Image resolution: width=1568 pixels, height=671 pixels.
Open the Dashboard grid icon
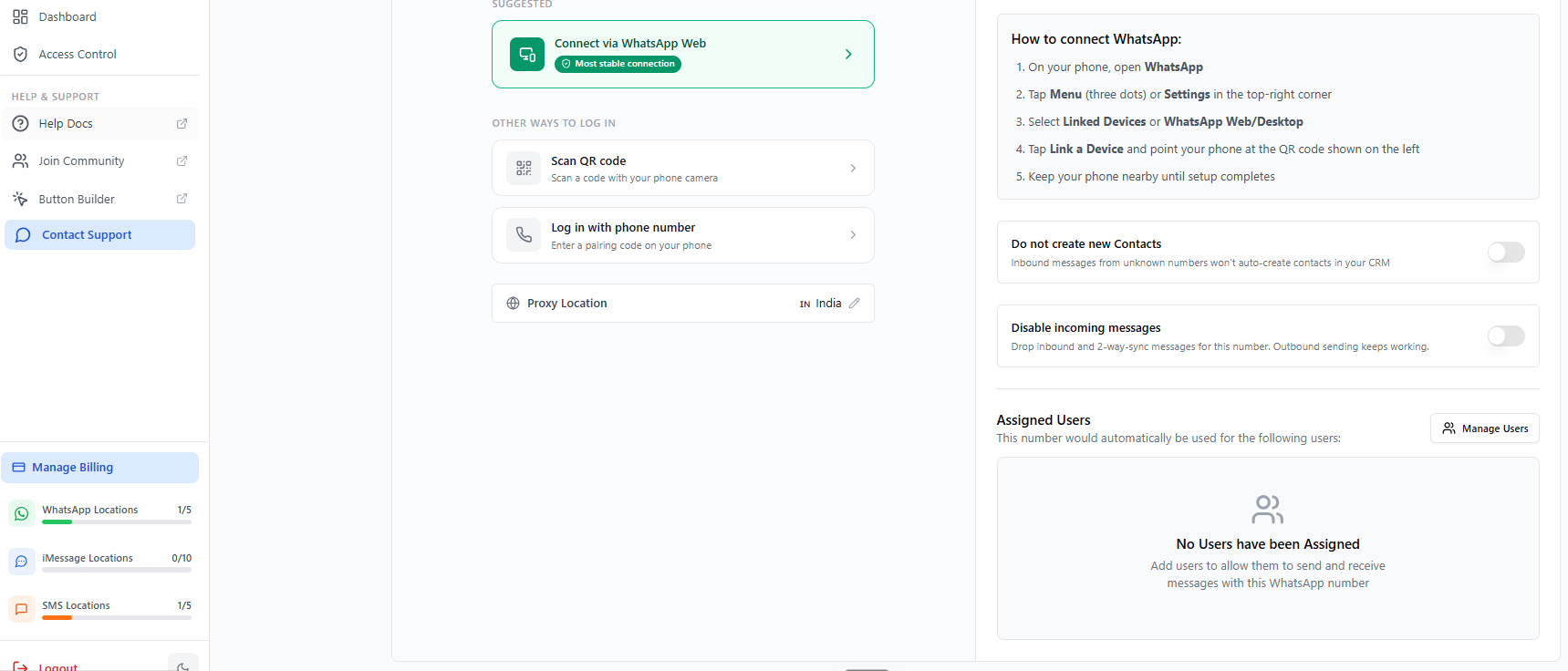coord(20,16)
